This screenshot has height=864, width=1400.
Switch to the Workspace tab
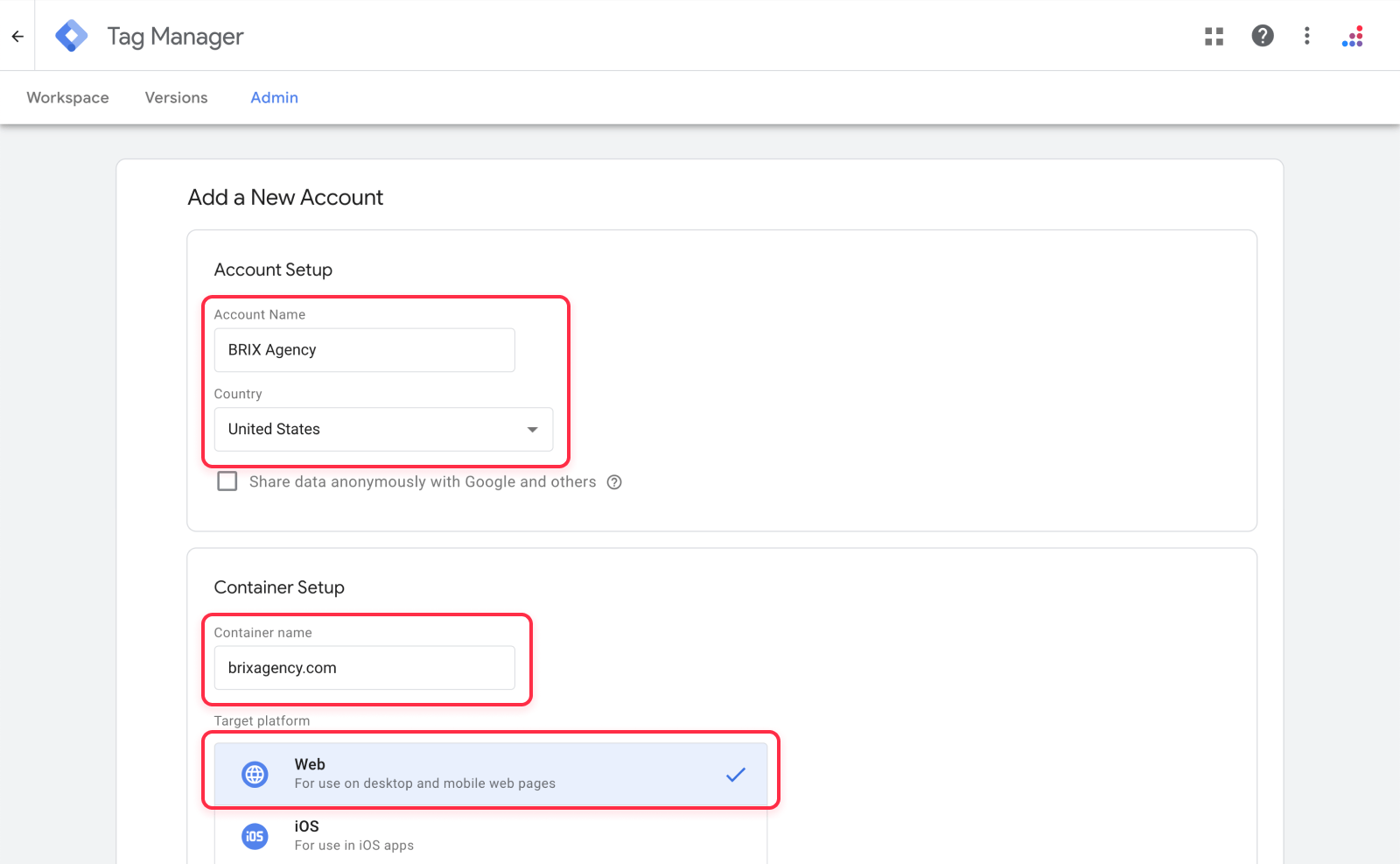tap(68, 98)
